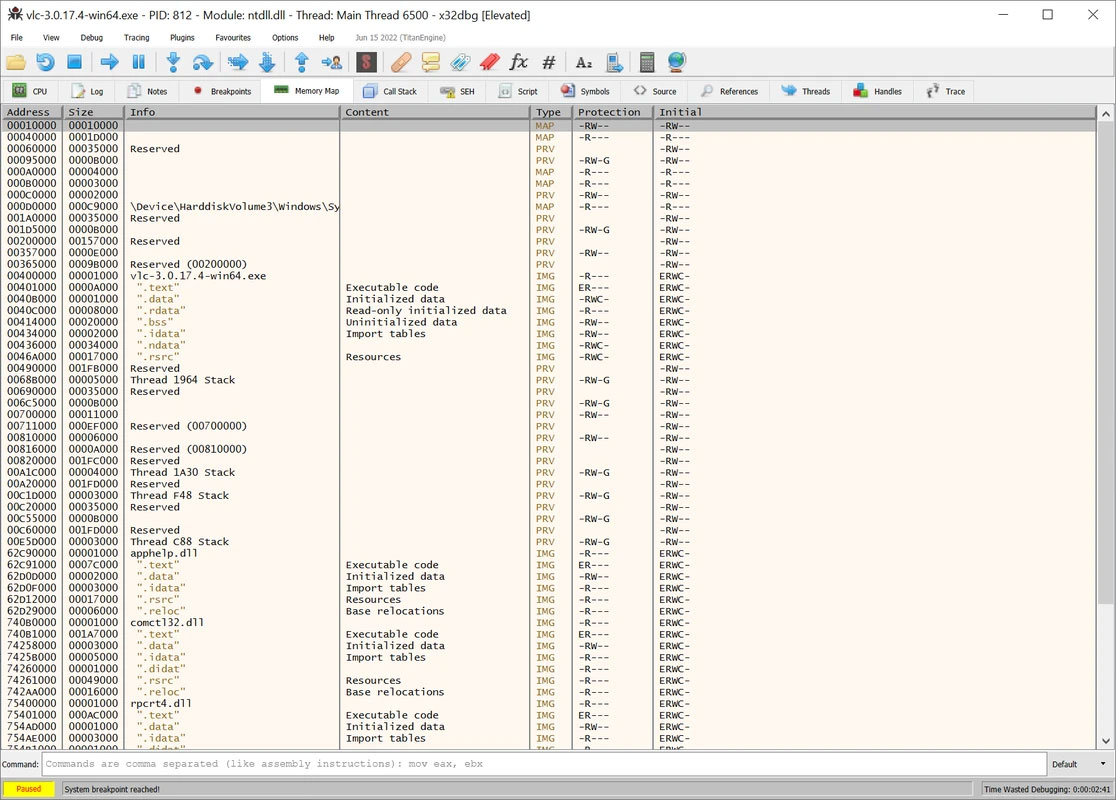Screen dimensions: 1116x800
Task: Click the Trace Into toolbar icon
Action: (238, 62)
